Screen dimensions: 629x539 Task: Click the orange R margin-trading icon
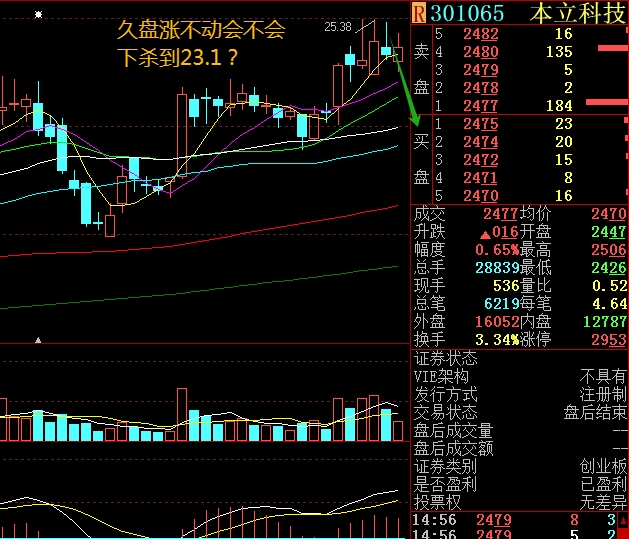[419, 14]
